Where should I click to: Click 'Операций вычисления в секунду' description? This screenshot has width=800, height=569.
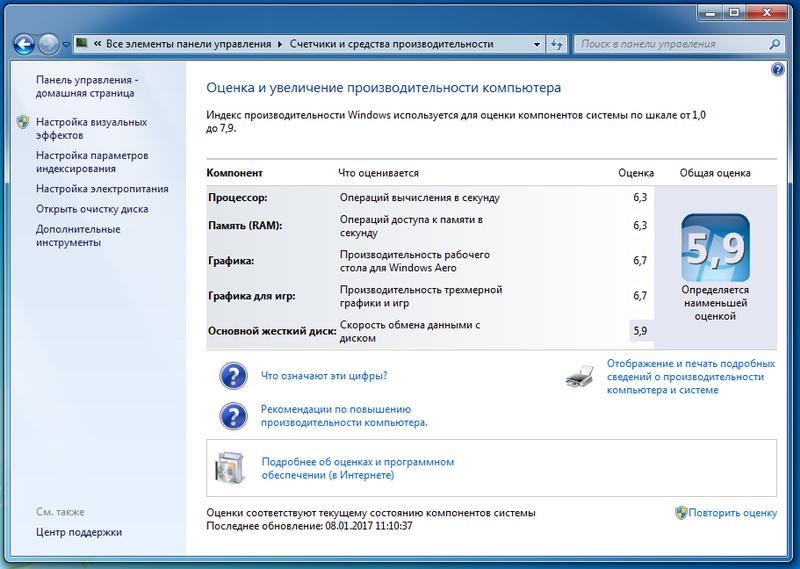coord(420,198)
